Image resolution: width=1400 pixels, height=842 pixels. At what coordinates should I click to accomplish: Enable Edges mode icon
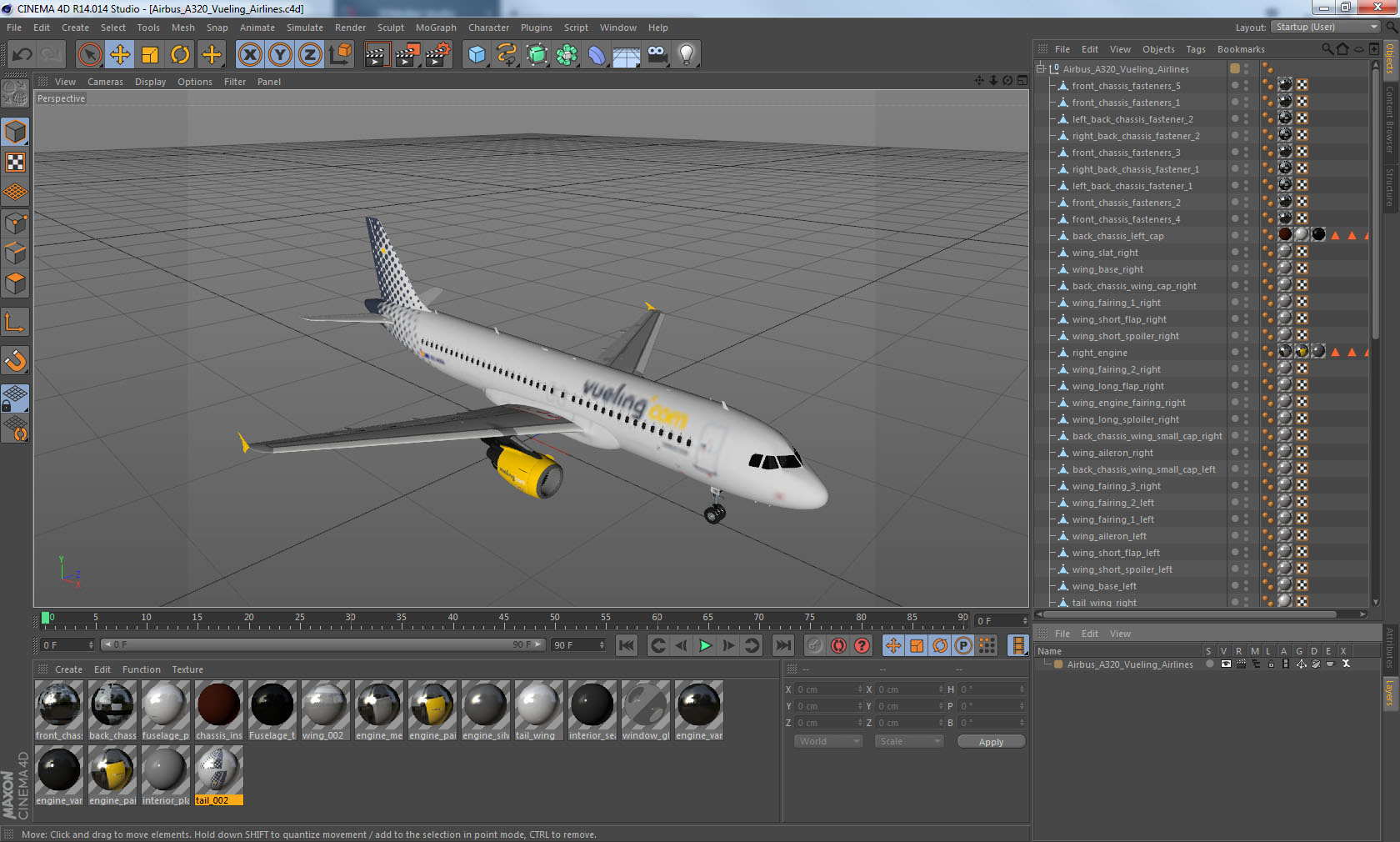click(x=15, y=253)
